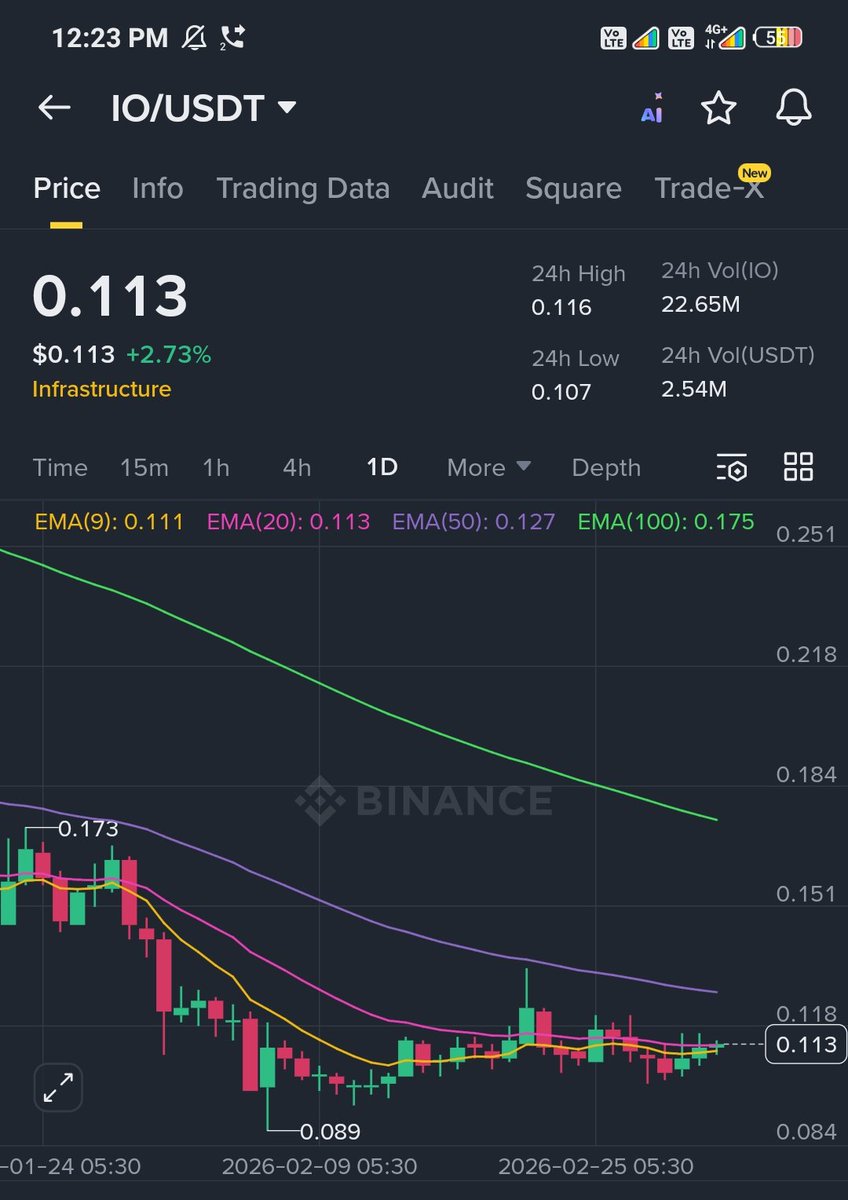Tap the 4G+ signal indicator

[x=725, y=38]
